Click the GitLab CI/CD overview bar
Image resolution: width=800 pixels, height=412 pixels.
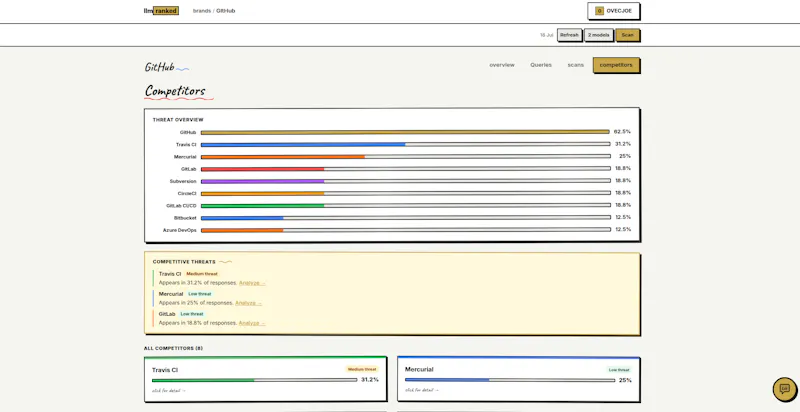tap(406, 205)
